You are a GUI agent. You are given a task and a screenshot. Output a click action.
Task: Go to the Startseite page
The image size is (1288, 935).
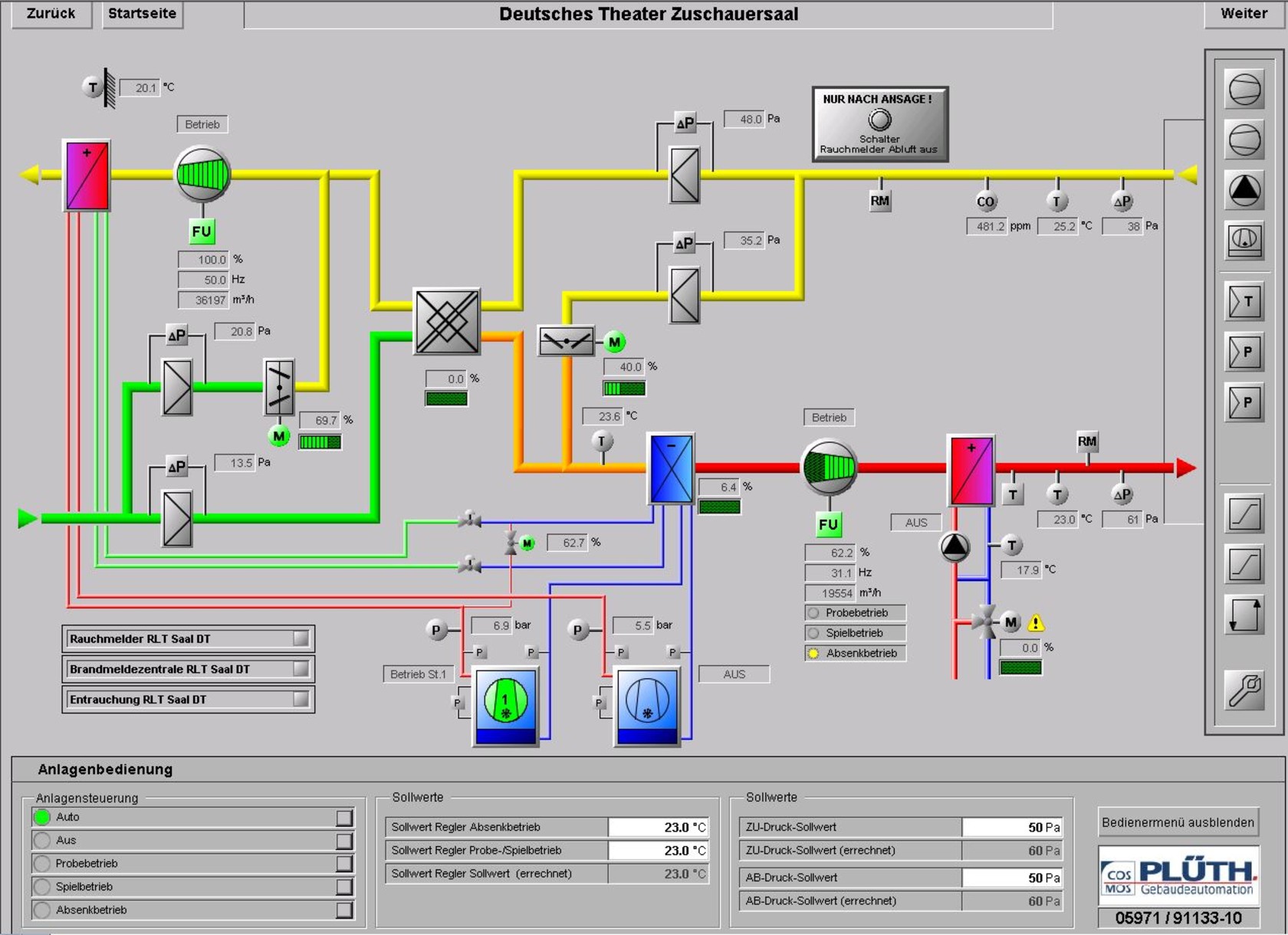pyautogui.click(x=142, y=14)
